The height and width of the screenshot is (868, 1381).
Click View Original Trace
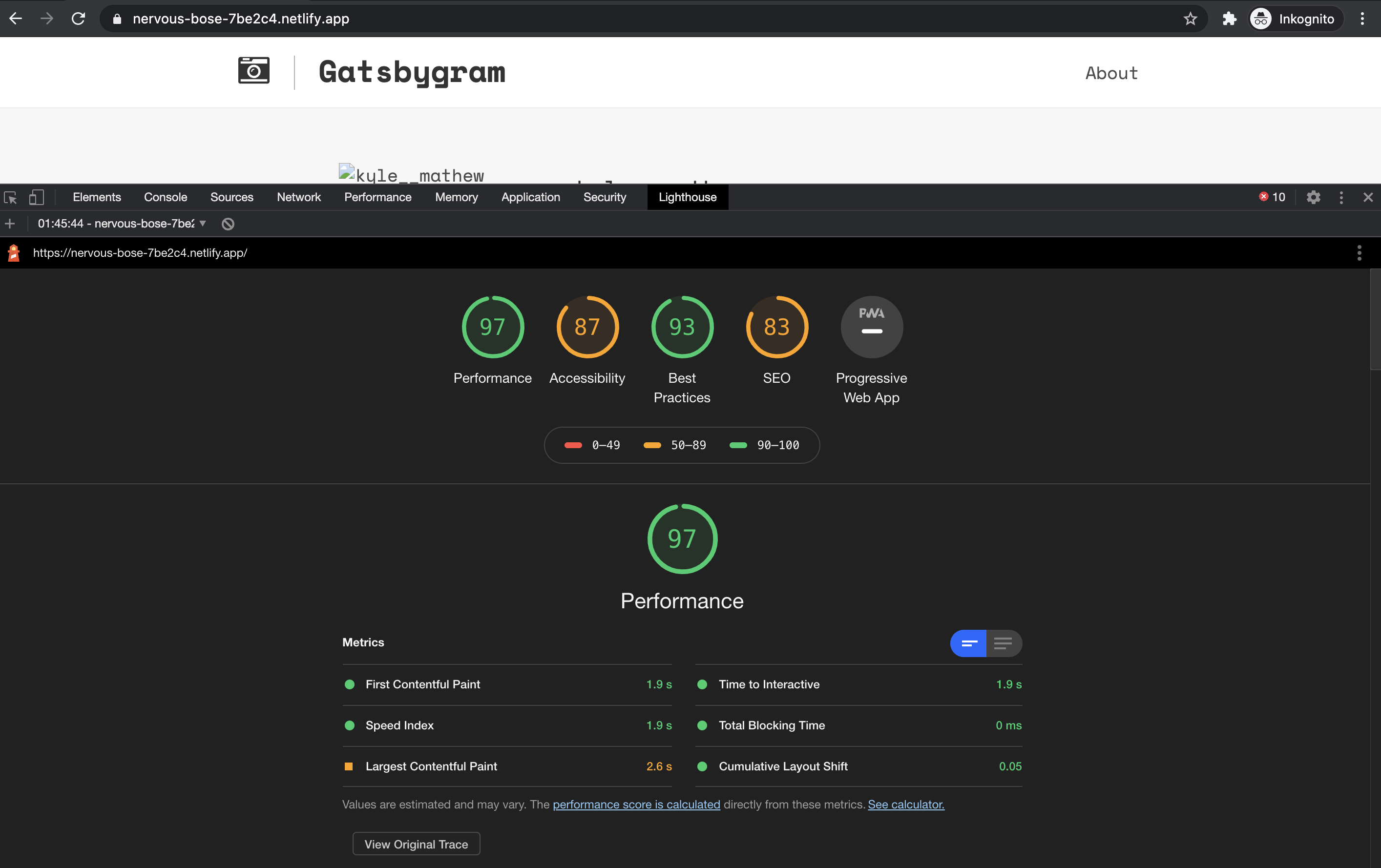coord(416,844)
